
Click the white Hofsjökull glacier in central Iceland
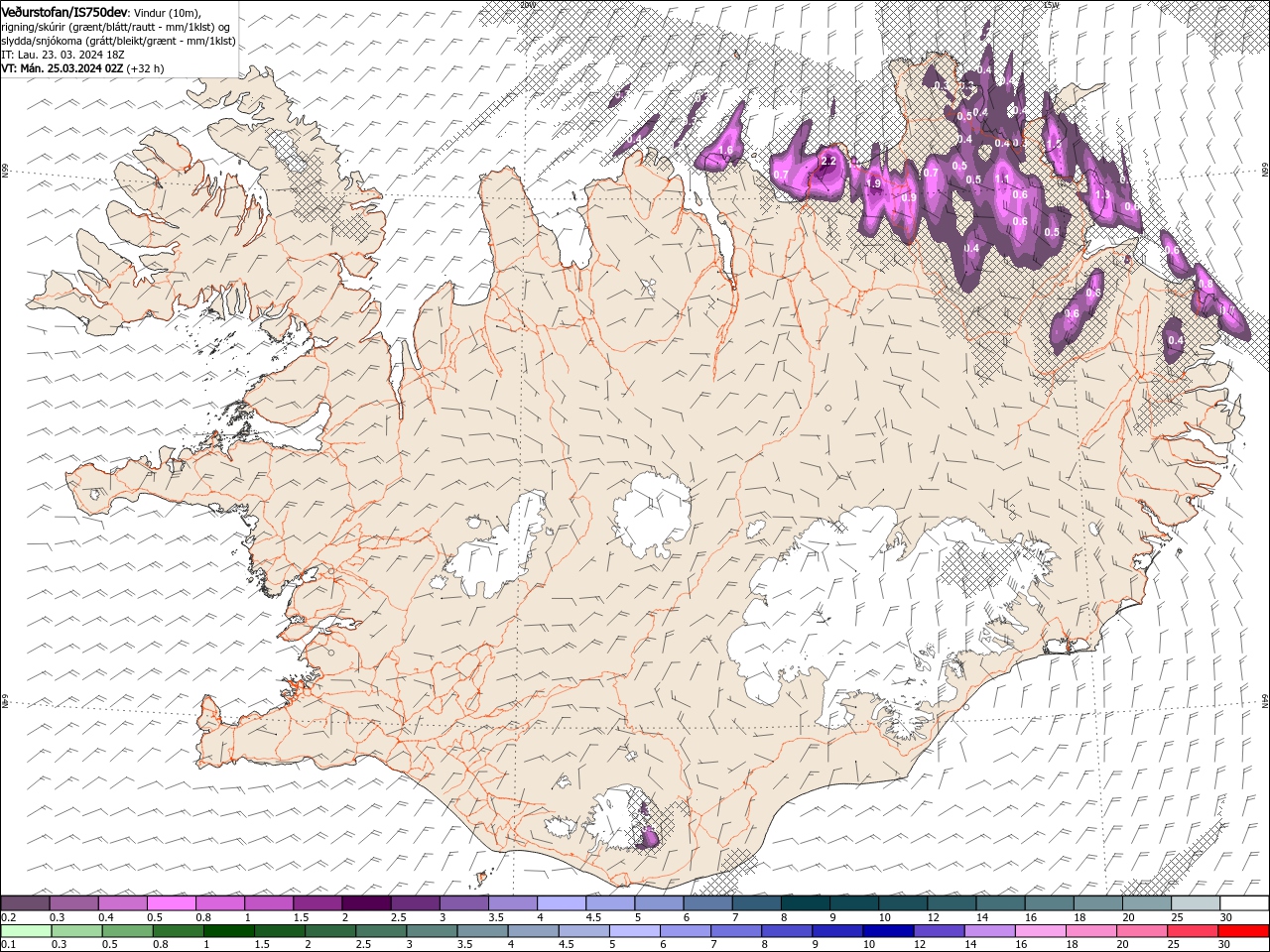[652, 514]
